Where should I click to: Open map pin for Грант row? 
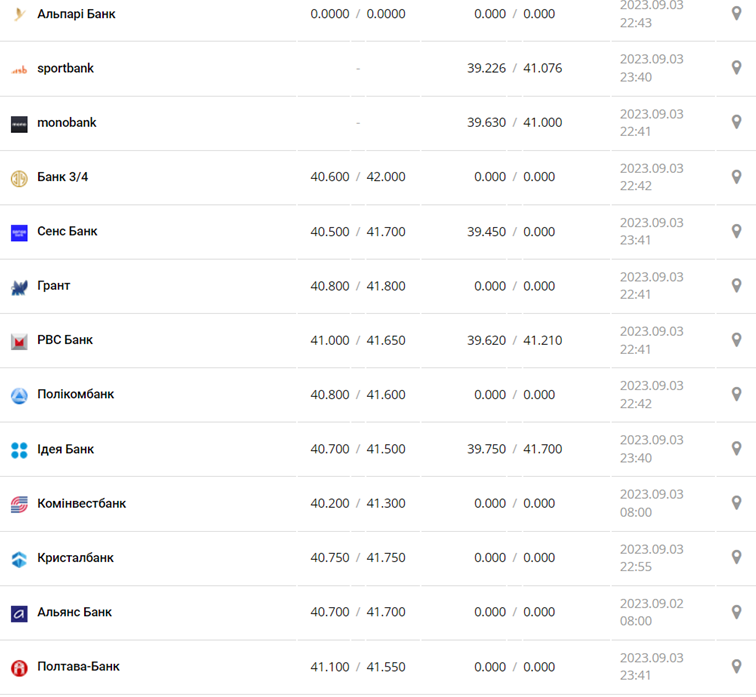pos(737,286)
